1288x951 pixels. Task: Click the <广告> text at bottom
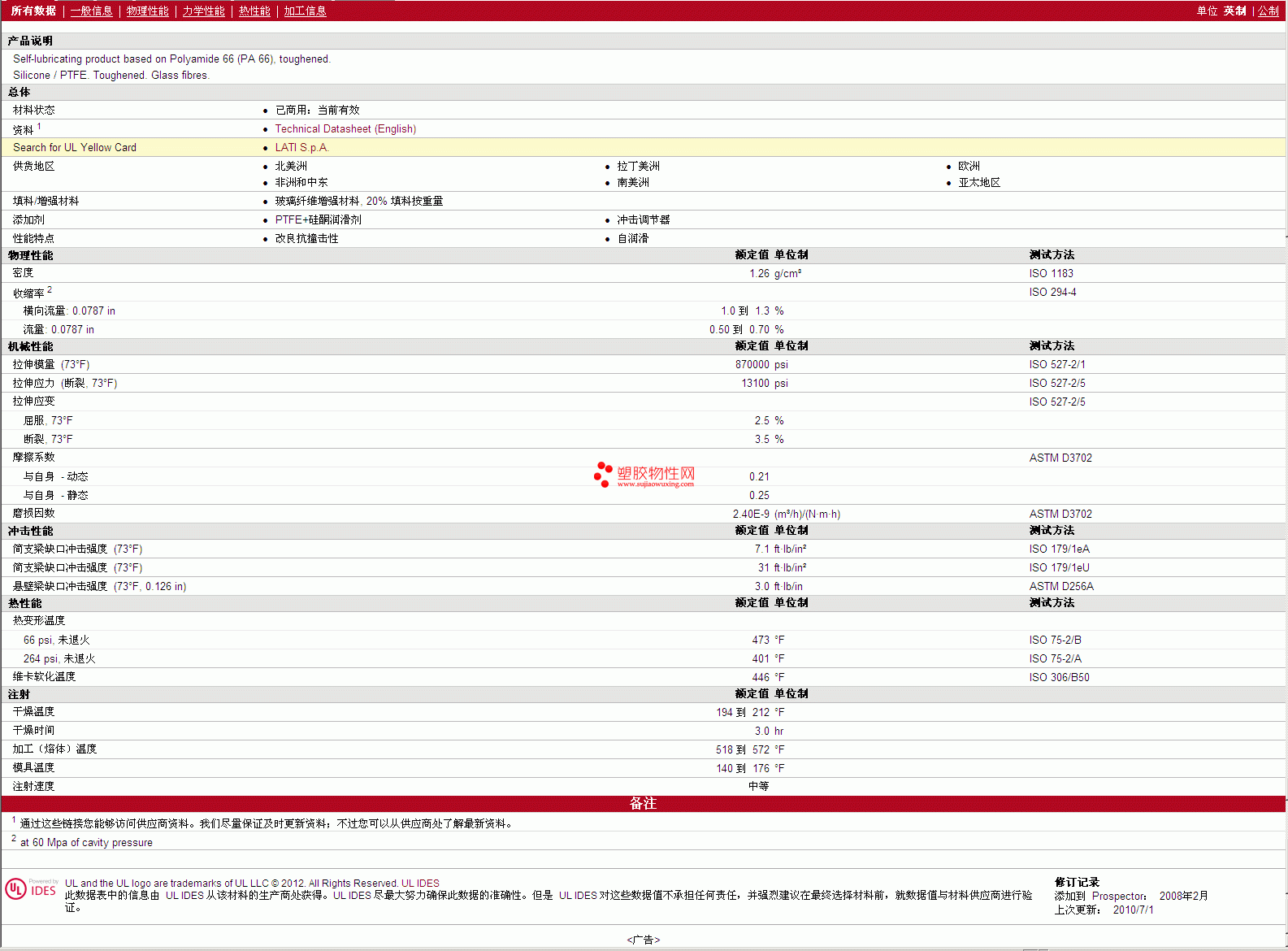[643, 940]
